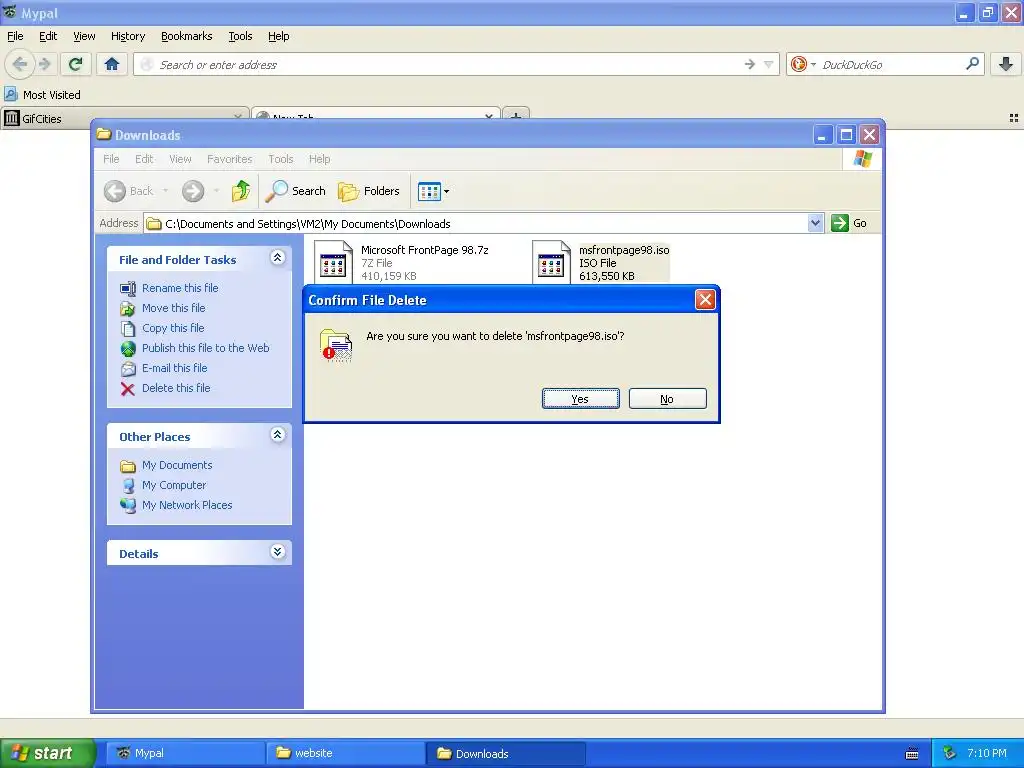Open the Mypal Bookmarks menu

[x=187, y=36]
